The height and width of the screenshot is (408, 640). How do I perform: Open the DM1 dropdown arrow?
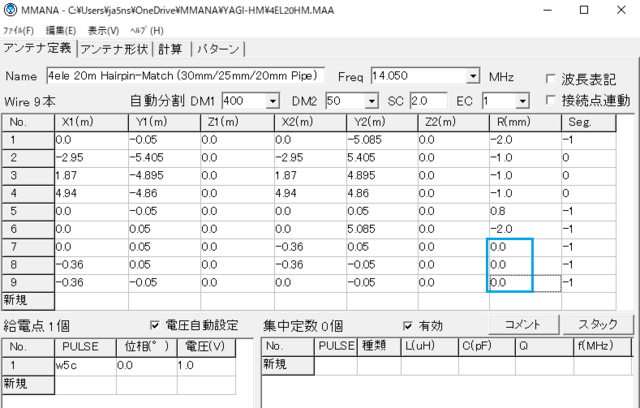[x=272, y=101]
